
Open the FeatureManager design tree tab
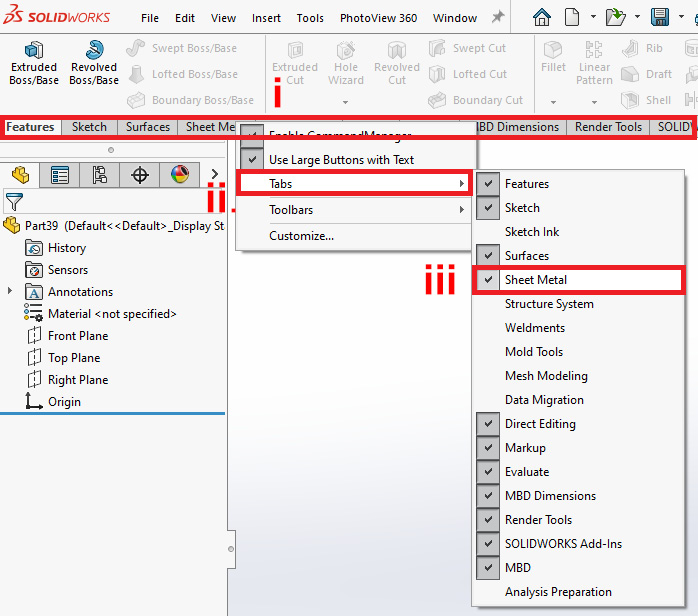point(20,175)
